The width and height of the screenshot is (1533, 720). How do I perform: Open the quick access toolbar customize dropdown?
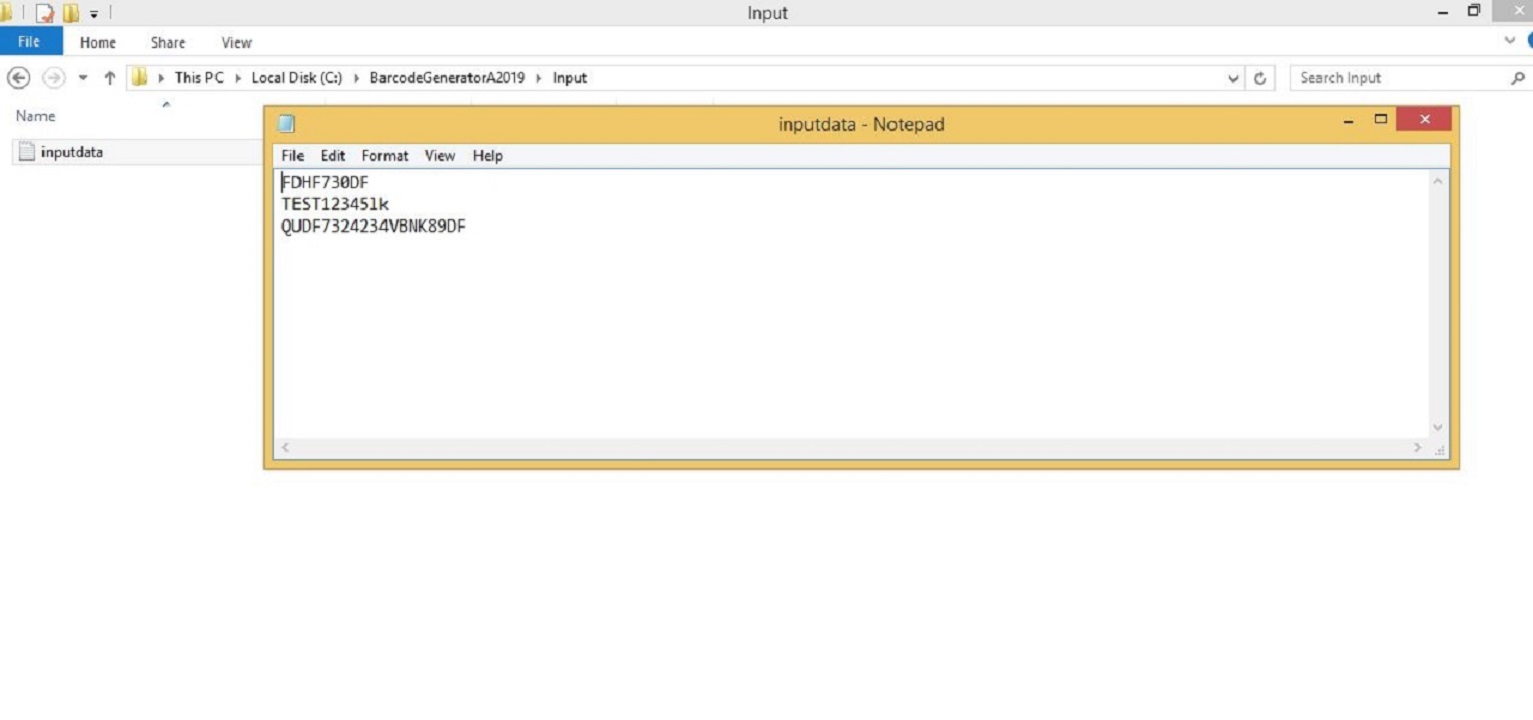coord(94,14)
